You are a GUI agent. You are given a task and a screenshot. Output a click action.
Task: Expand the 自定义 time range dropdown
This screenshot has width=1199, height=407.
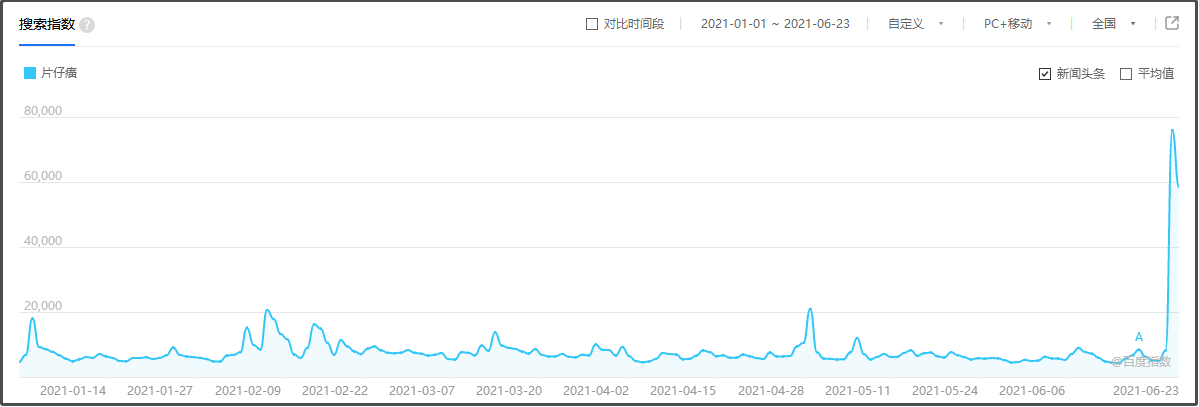point(916,24)
